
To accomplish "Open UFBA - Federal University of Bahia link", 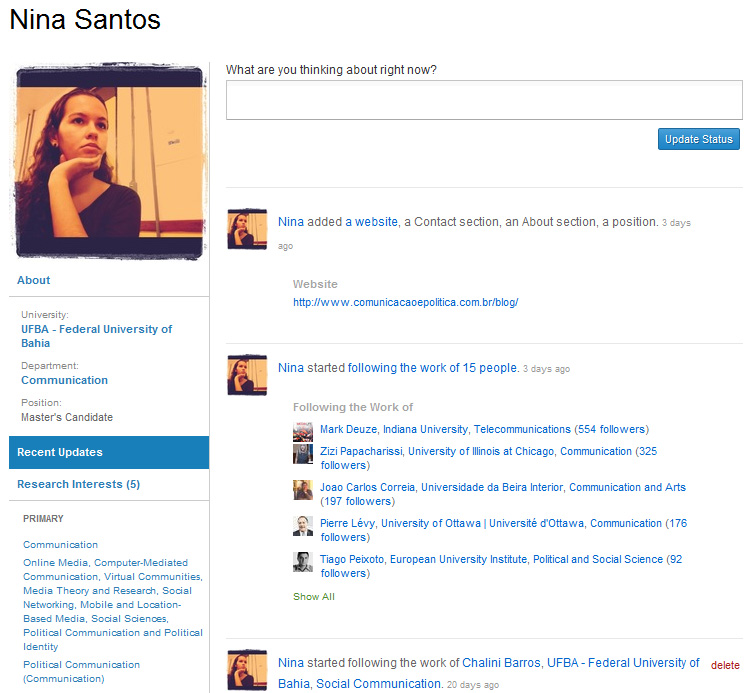I will click(96, 336).
